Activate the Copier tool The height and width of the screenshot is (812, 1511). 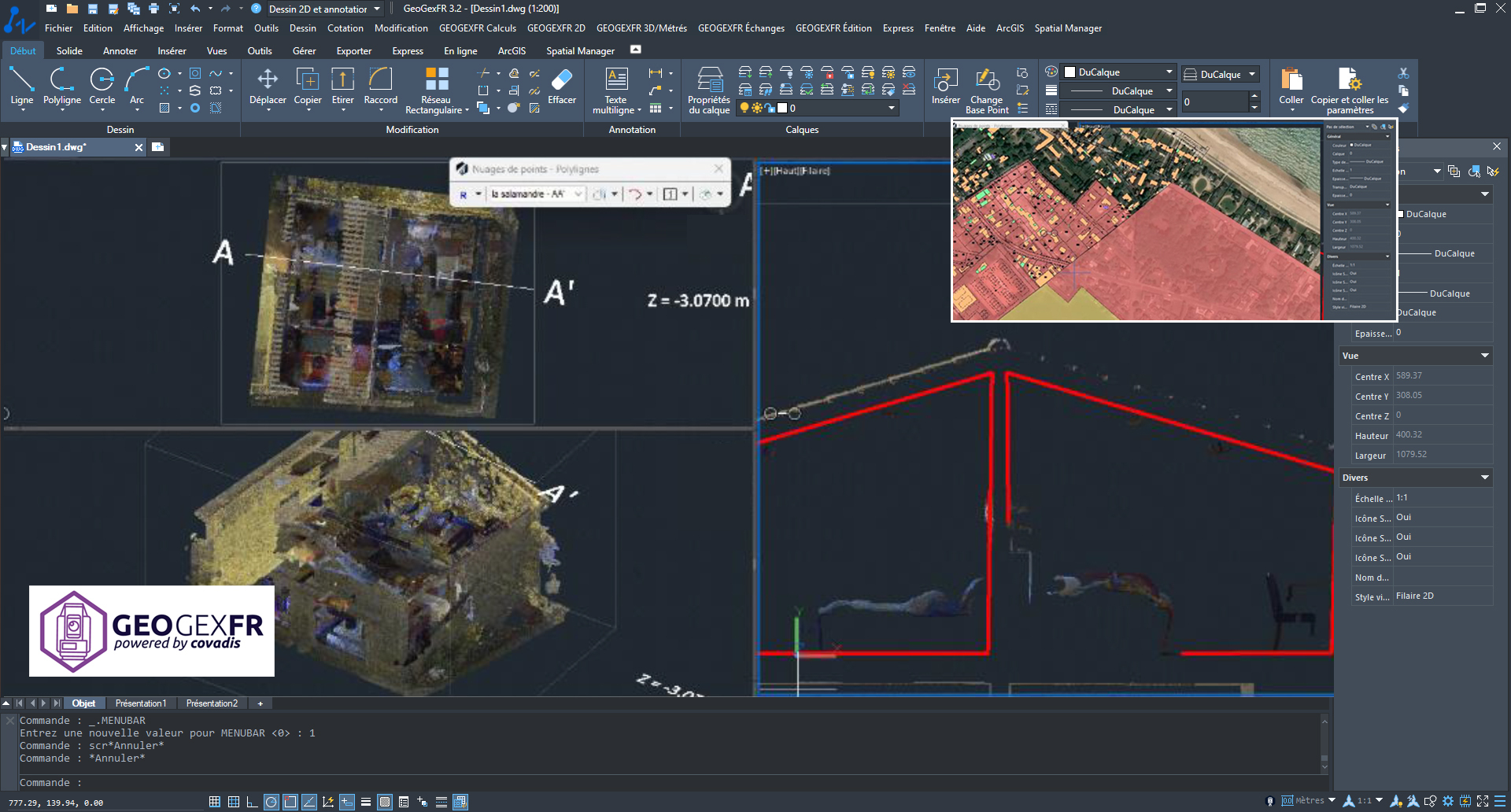tap(308, 86)
